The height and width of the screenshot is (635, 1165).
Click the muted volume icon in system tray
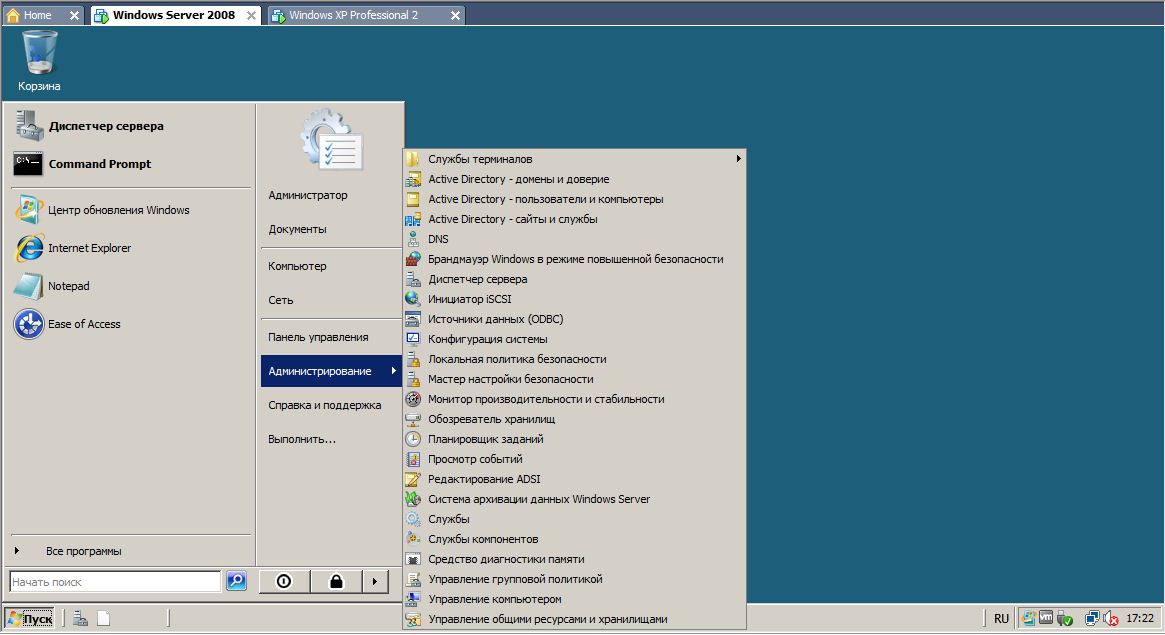(x=1111, y=618)
